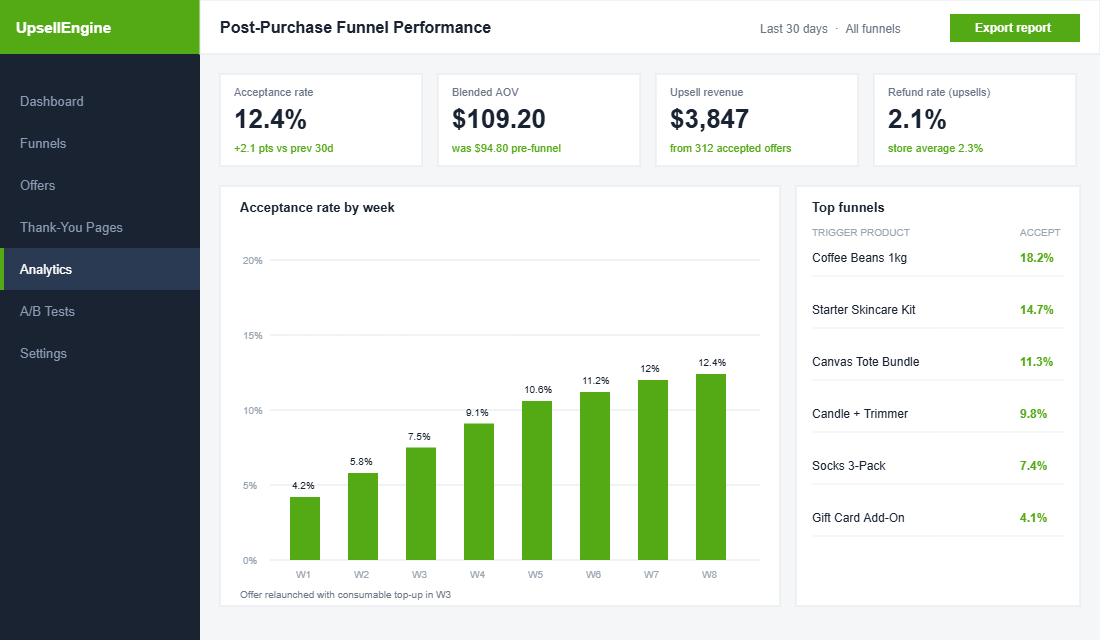This screenshot has width=1100, height=640.
Task: Open Settings in the sidebar
Action: [x=100, y=354]
